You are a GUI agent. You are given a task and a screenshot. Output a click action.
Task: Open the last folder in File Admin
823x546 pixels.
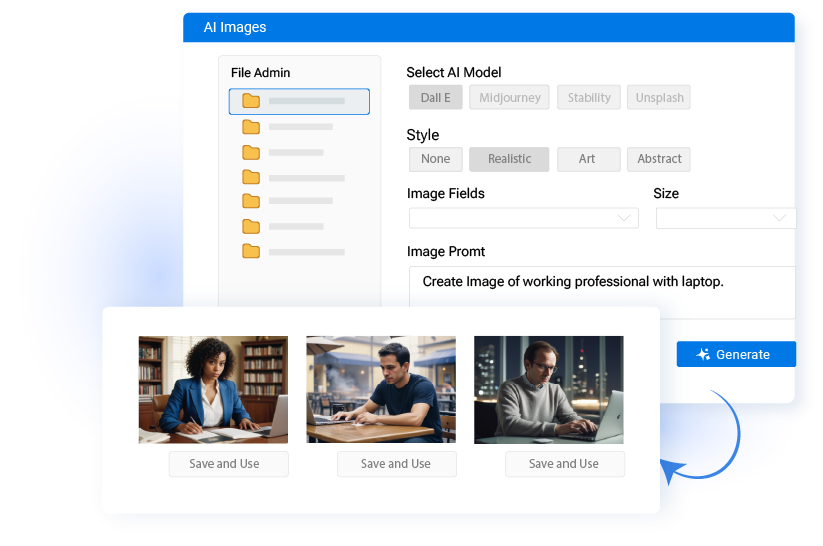point(294,252)
